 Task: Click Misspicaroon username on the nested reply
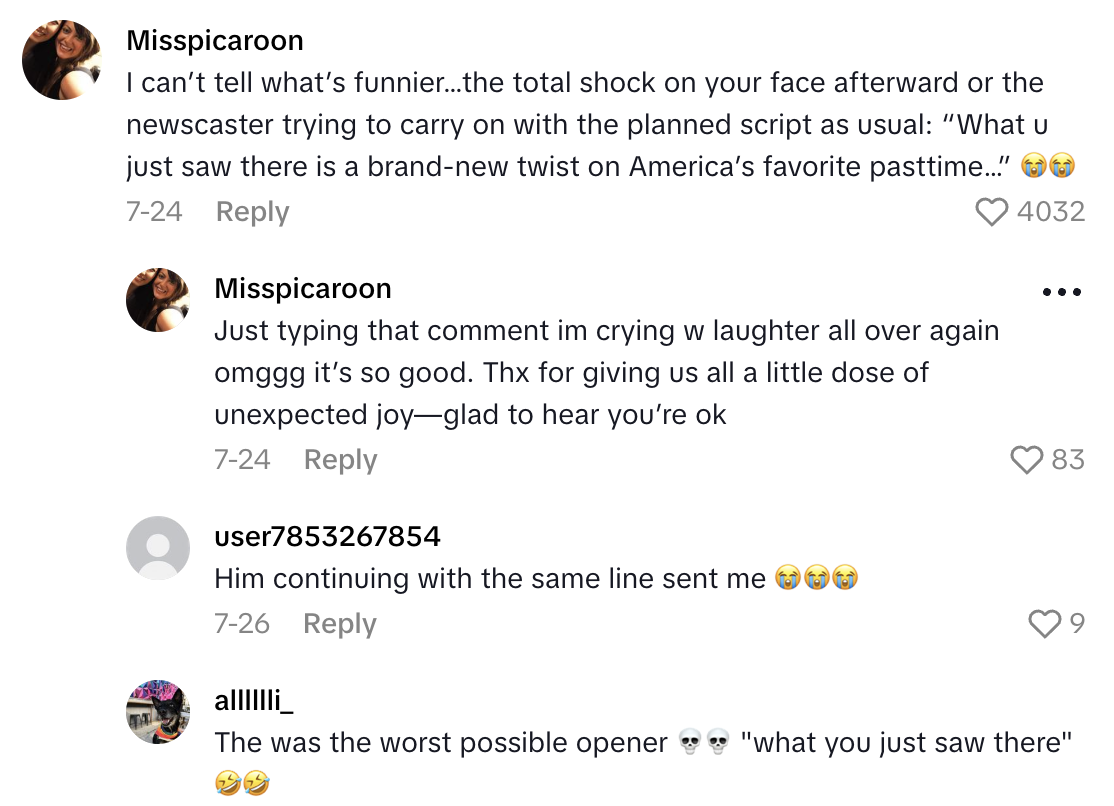(303, 289)
